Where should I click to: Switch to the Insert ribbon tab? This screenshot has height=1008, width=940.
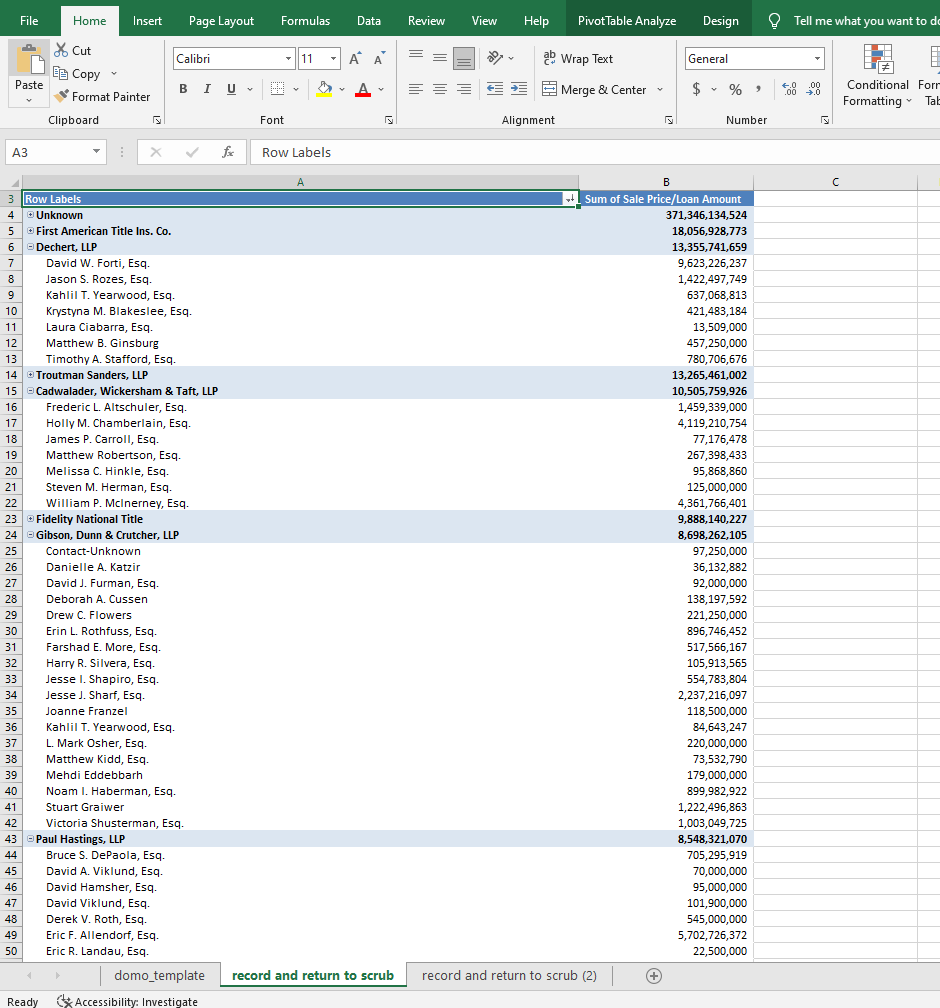point(147,21)
